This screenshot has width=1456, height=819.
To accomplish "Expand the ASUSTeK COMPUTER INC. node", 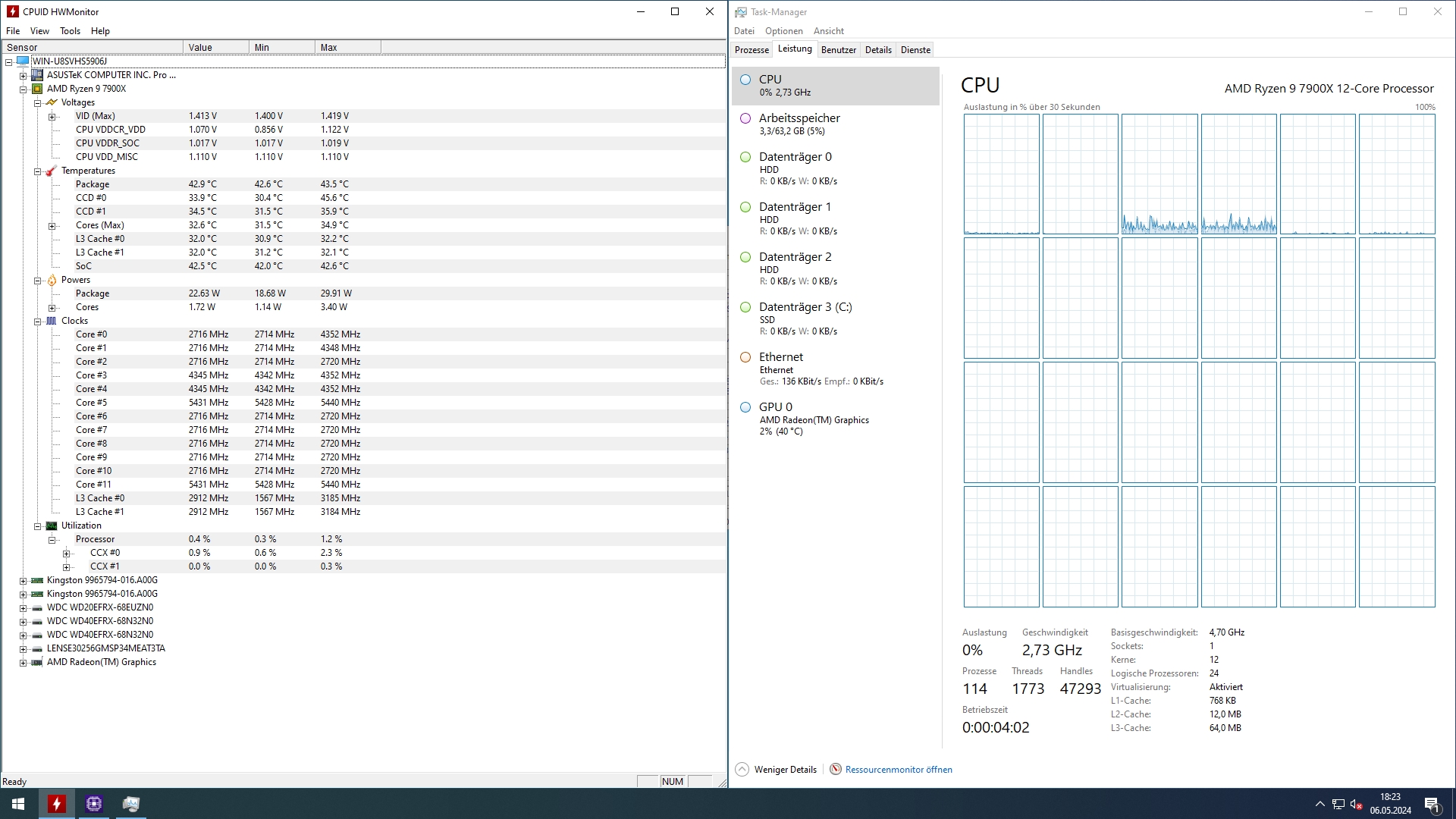I will [x=23, y=76].
